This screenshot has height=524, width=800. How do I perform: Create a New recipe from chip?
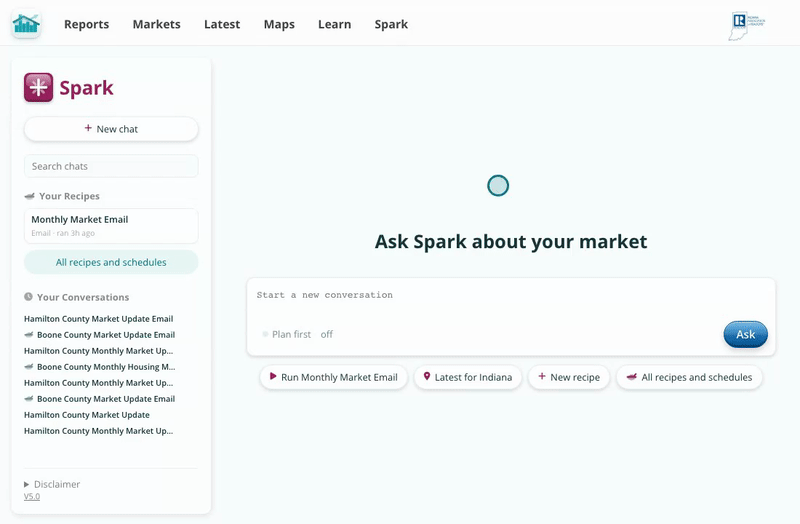(x=569, y=378)
